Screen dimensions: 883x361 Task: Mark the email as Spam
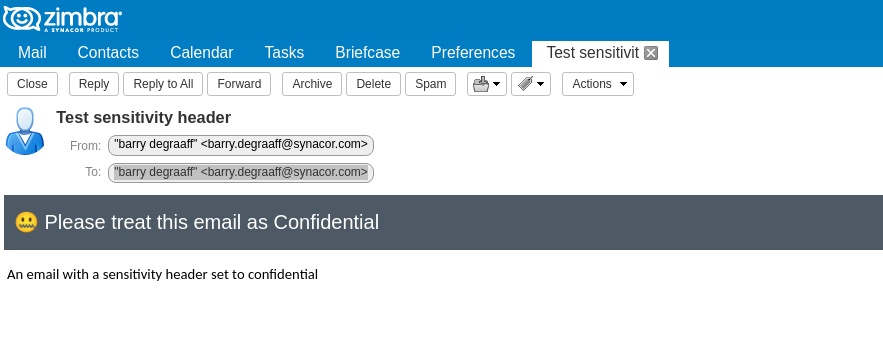click(430, 84)
